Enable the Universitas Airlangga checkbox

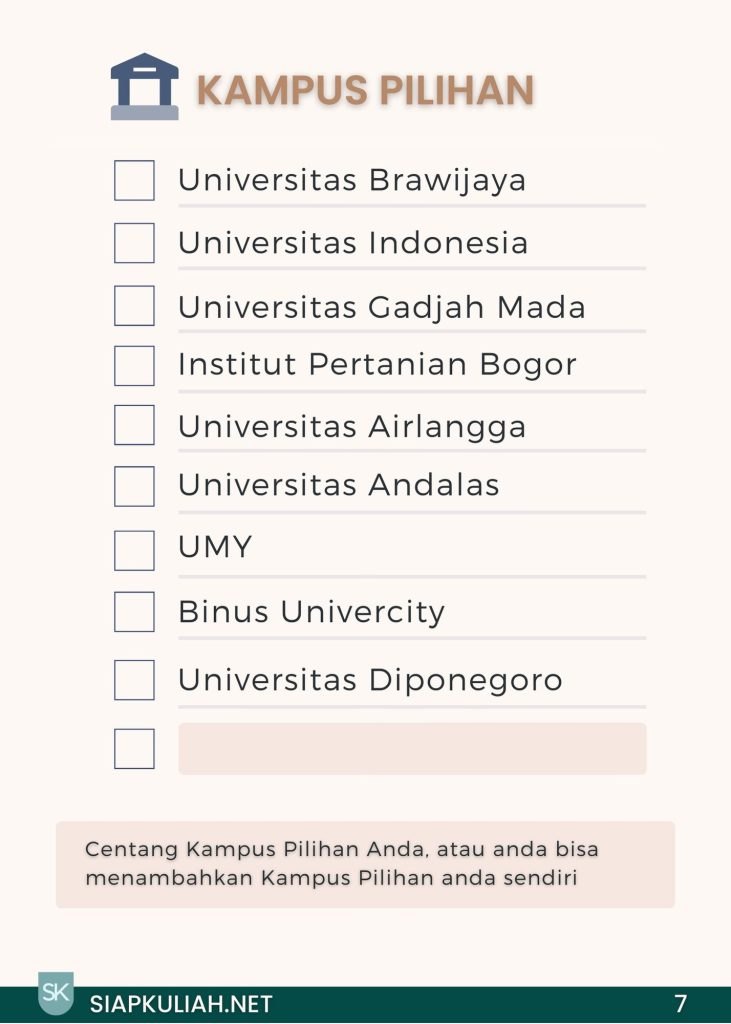pos(134,425)
